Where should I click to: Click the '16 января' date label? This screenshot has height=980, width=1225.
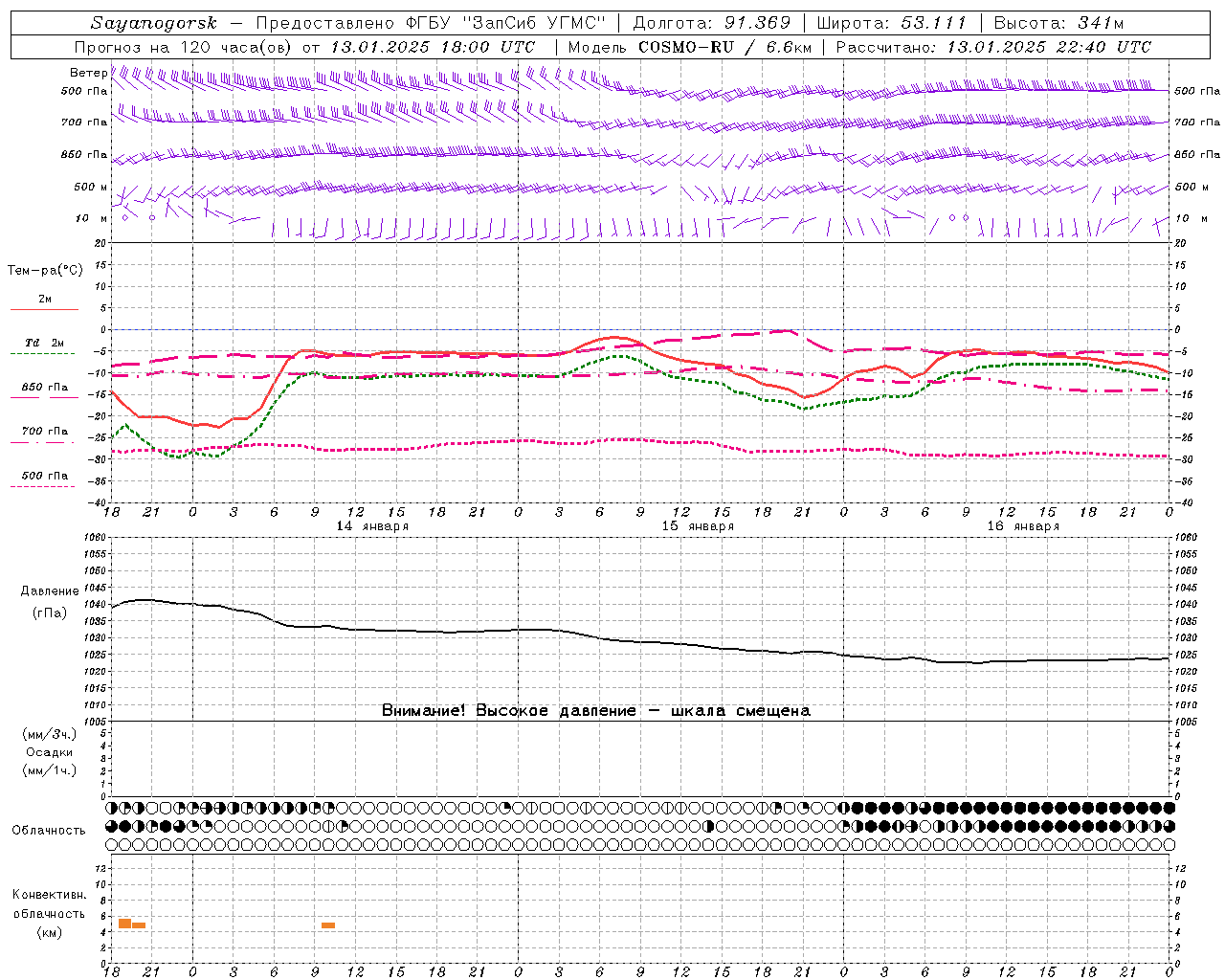pos(1023,526)
